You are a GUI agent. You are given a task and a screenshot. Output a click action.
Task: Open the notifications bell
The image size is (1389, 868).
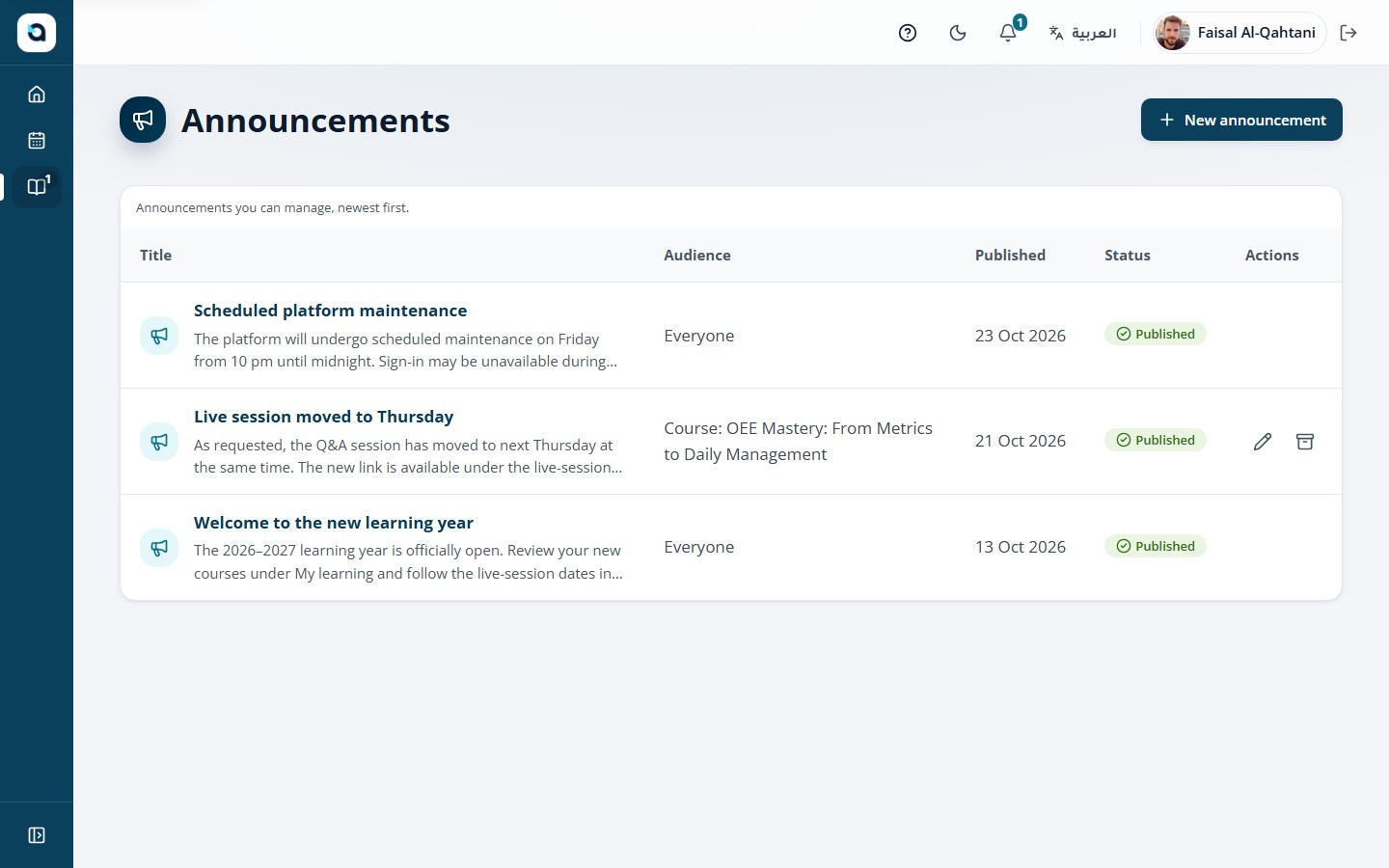pos(1008,33)
